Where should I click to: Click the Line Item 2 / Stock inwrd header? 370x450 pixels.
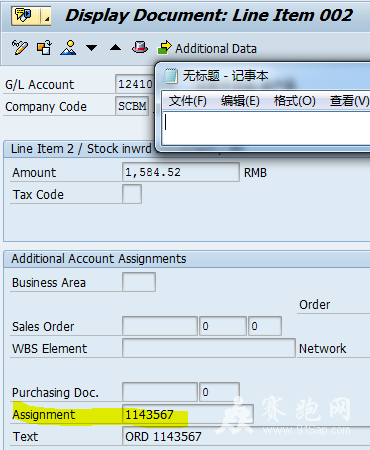click(81, 148)
